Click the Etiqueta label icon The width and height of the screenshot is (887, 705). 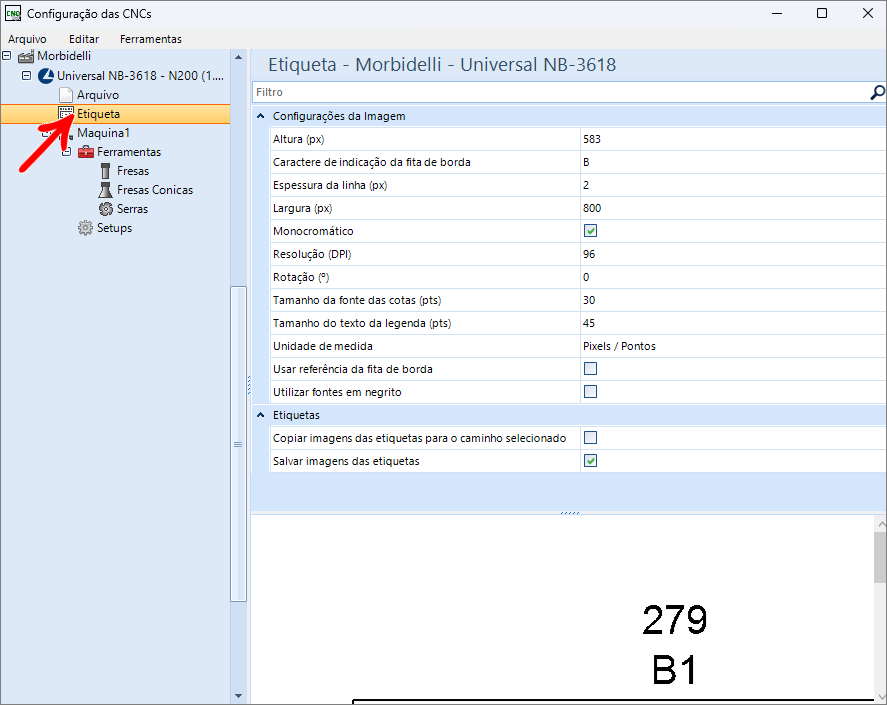click(66, 114)
